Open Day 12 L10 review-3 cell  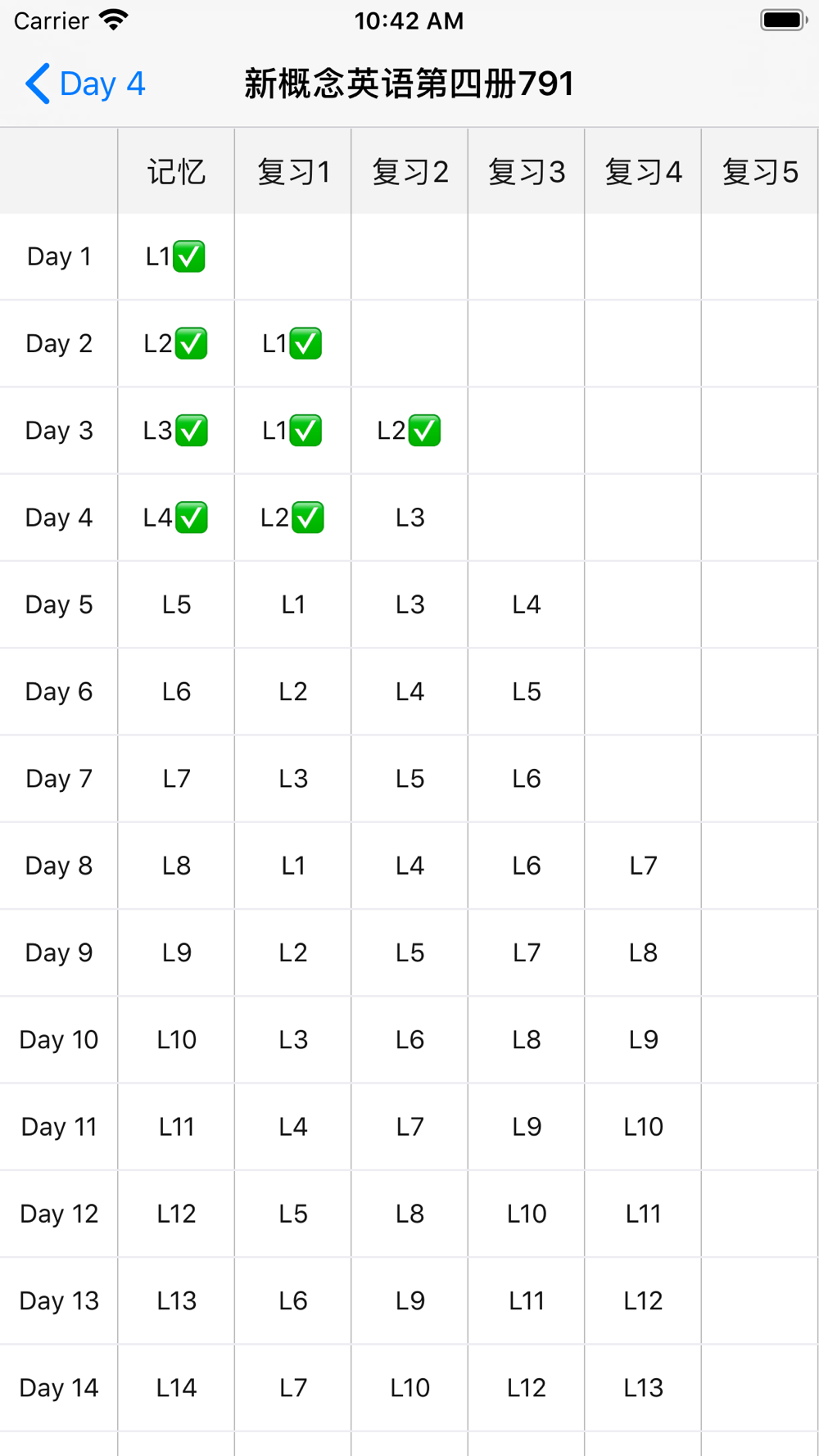[527, 1214]
